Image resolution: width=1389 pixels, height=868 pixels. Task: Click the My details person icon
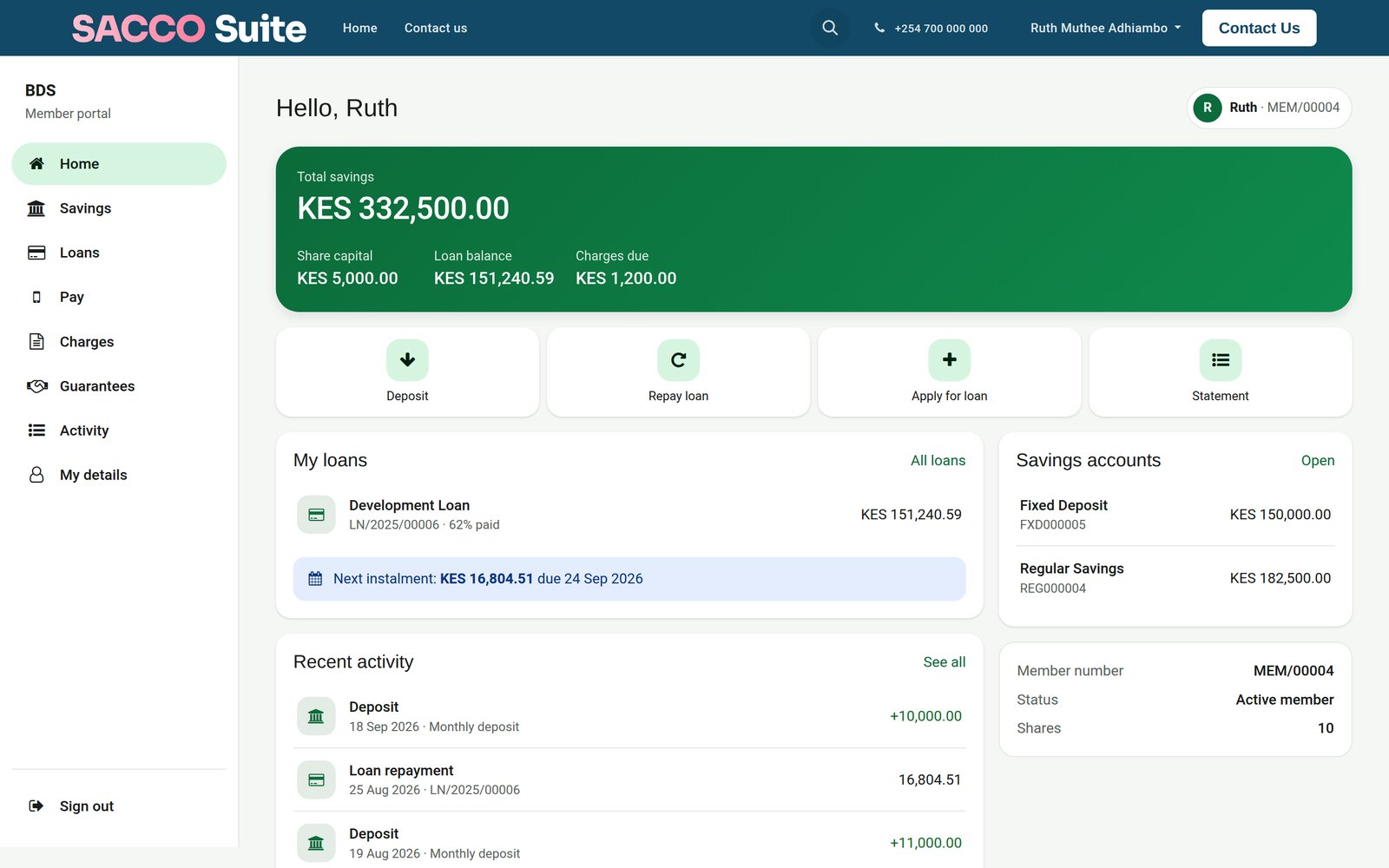[36, 475]
